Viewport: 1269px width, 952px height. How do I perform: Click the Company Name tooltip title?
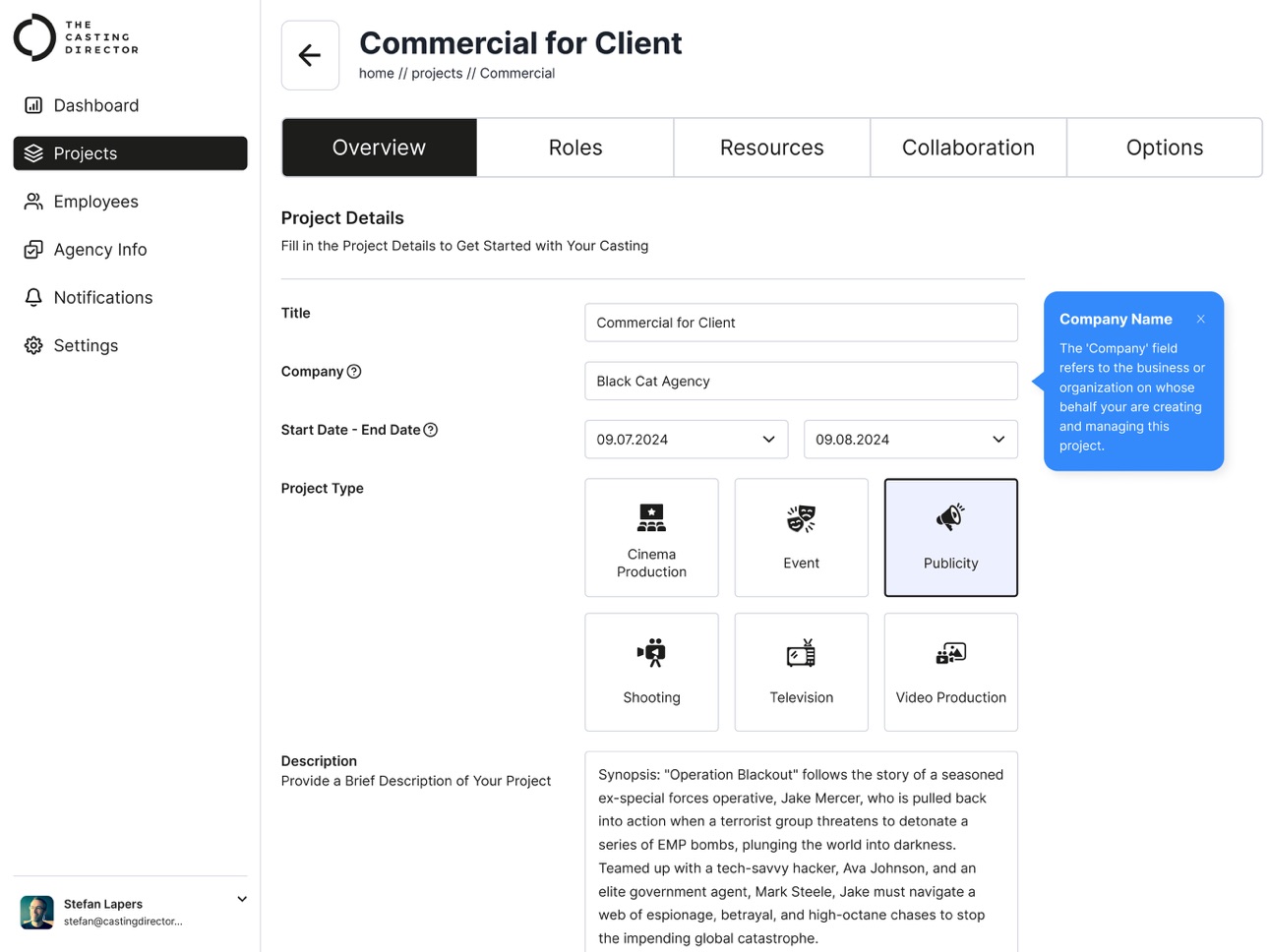1116,319
